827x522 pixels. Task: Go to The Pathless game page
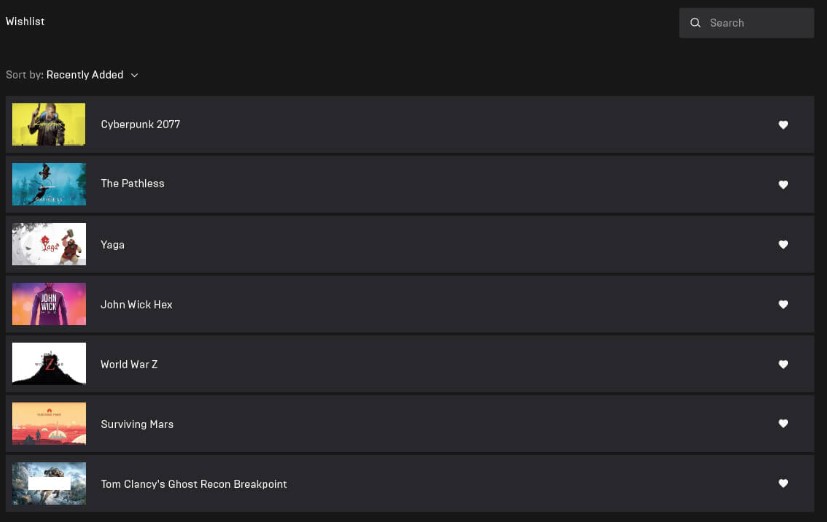point(132,183)
